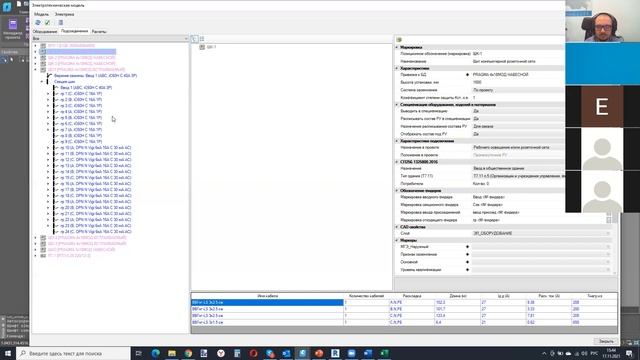Click the refresh icon in the model toolbar
Image resolution: width=640 pixels, height=360 pixels.
click(x=38, y=22)
